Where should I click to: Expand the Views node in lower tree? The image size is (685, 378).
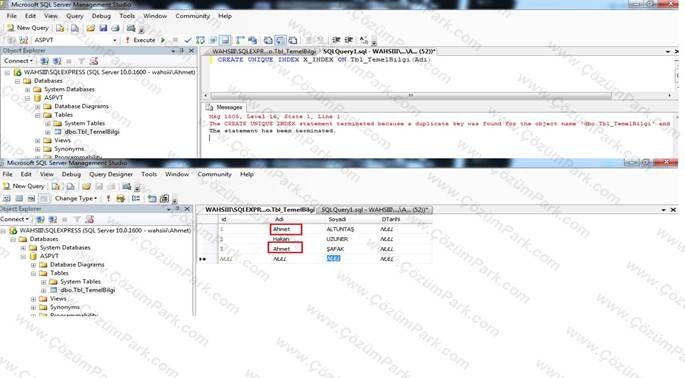coord(33,299)
